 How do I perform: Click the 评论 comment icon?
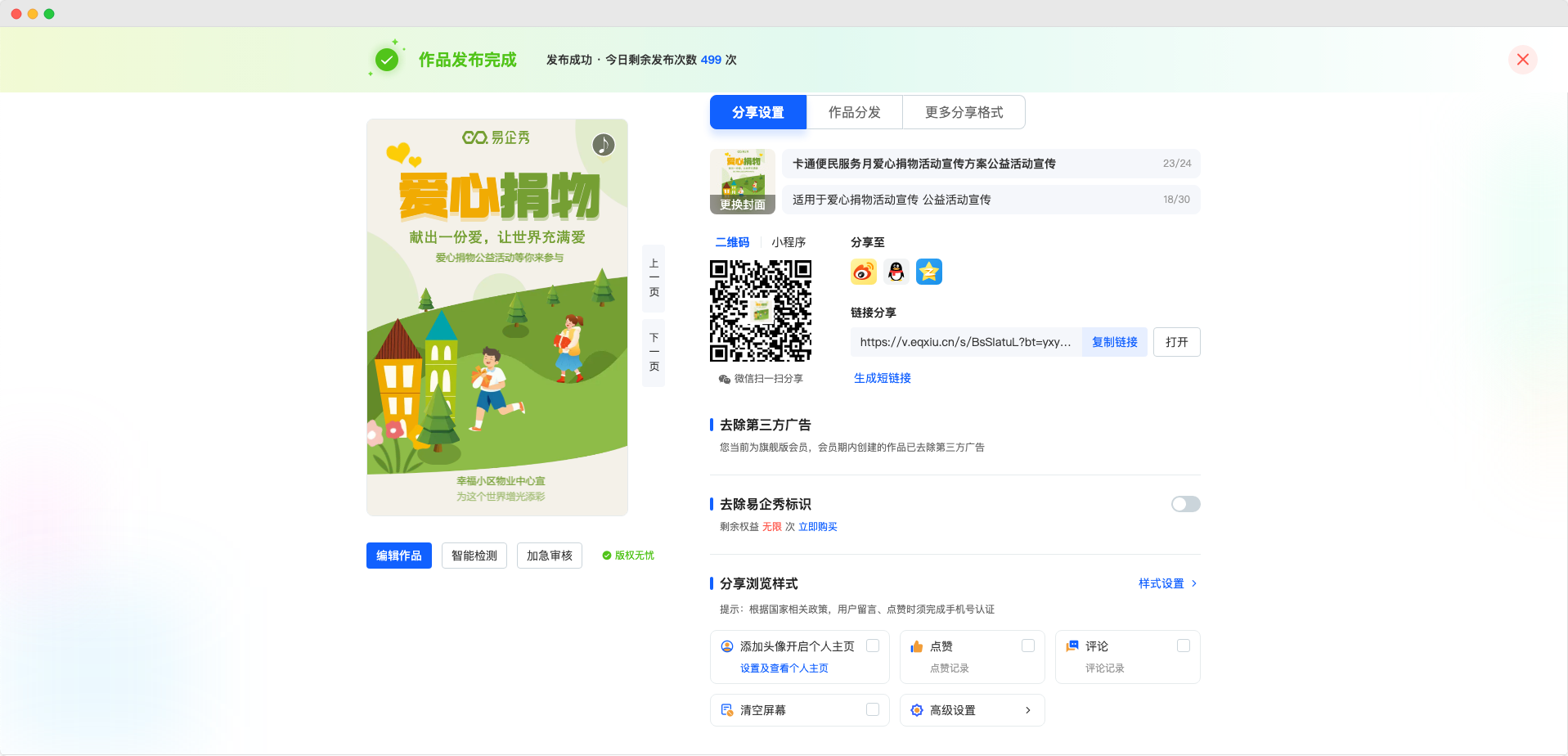[x=1072, y=646]
